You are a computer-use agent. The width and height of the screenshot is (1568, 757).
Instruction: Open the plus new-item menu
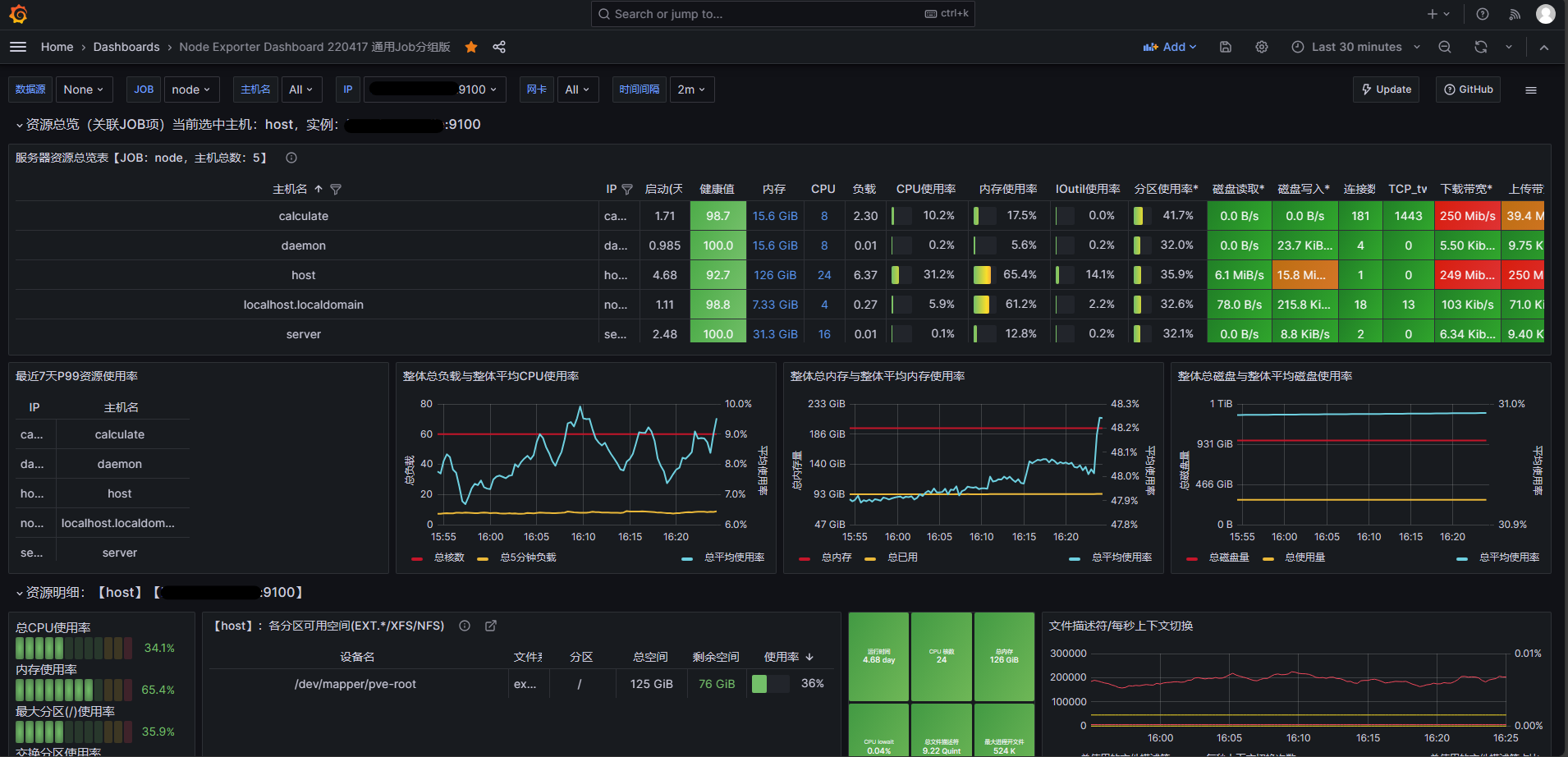point(1437,14)
